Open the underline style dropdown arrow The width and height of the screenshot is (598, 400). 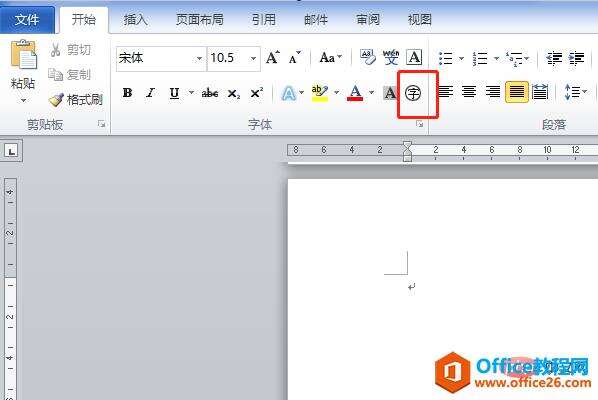(191, 92)
